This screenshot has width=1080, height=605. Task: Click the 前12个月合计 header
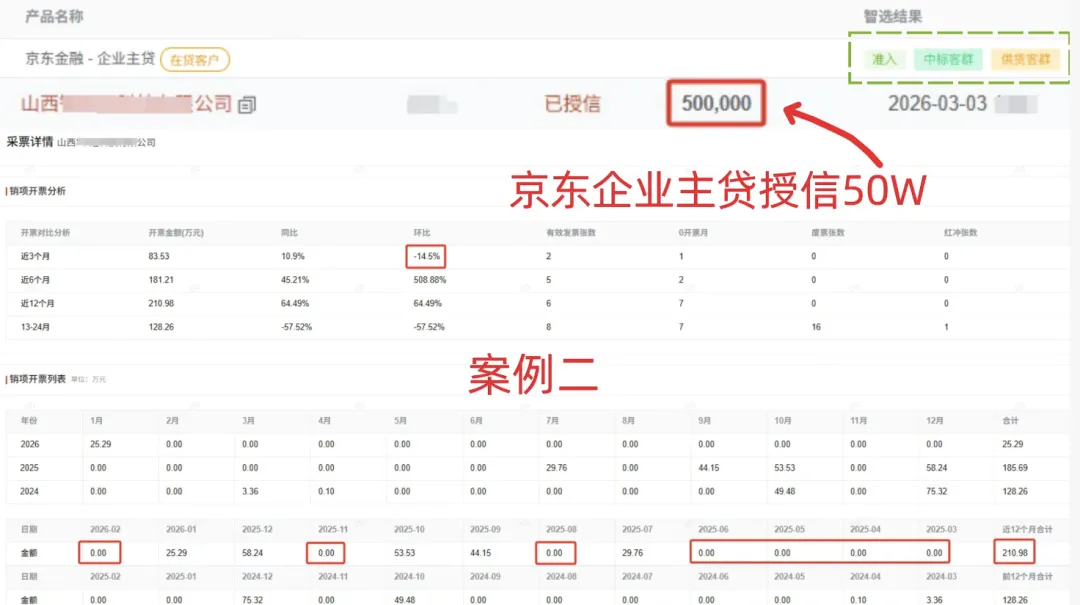tap(1027, 576)
